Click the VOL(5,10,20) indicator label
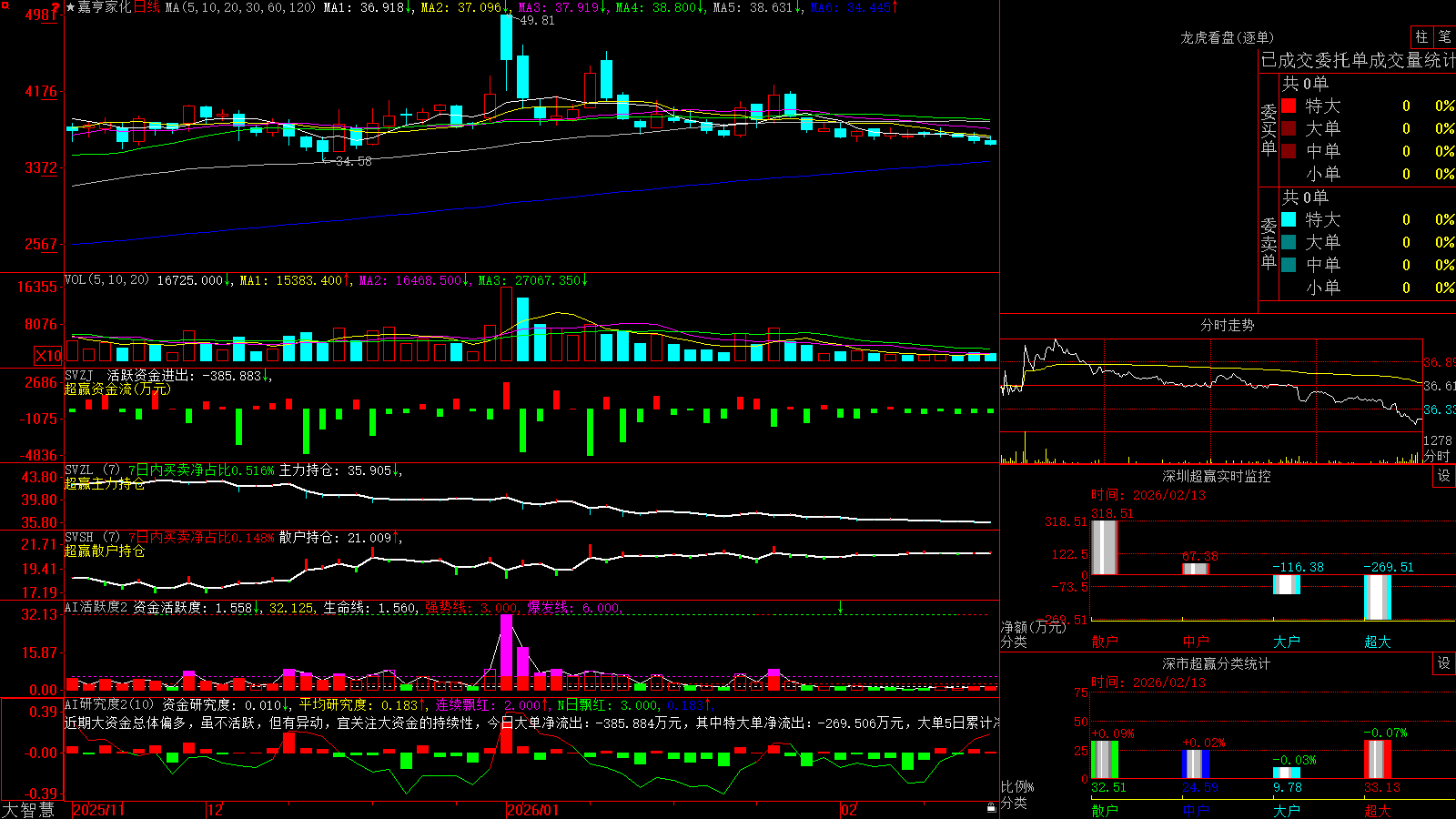The image size is (1456, 819). [x=107, y=280]
